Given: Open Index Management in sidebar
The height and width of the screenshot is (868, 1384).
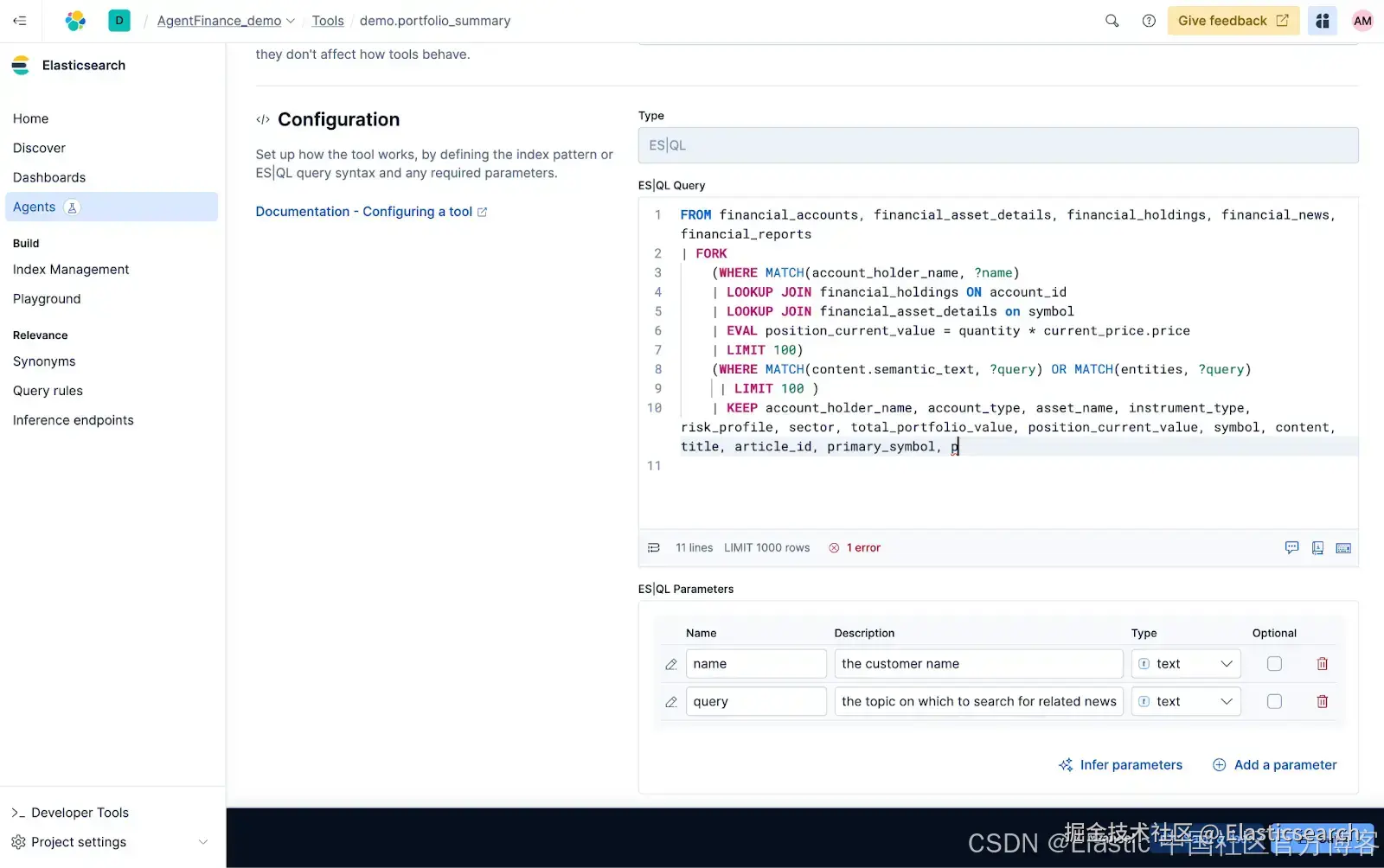Looking at the screenshot, I should coord(71,270).
